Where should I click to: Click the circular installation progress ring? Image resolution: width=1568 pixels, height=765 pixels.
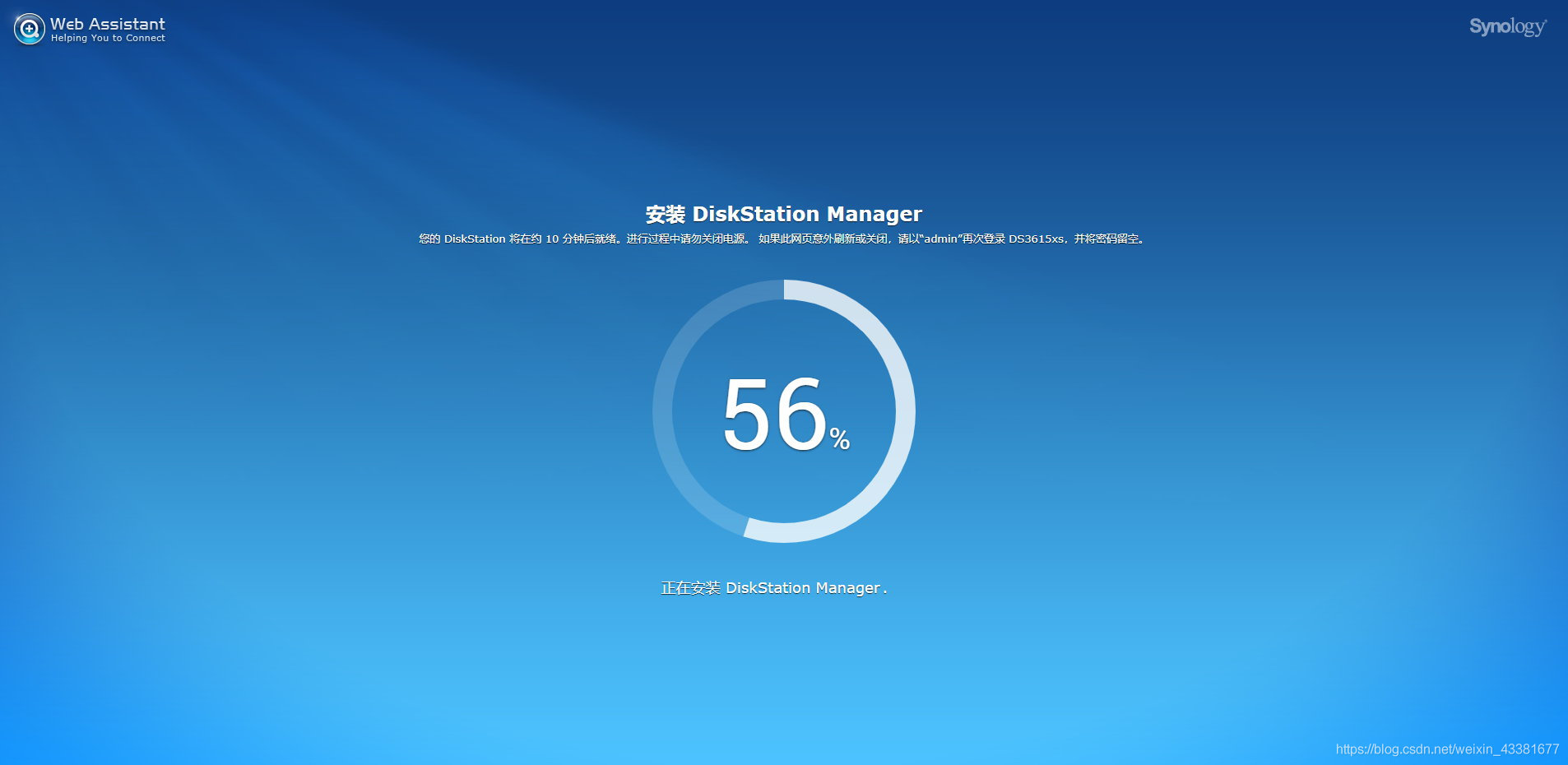784,411
